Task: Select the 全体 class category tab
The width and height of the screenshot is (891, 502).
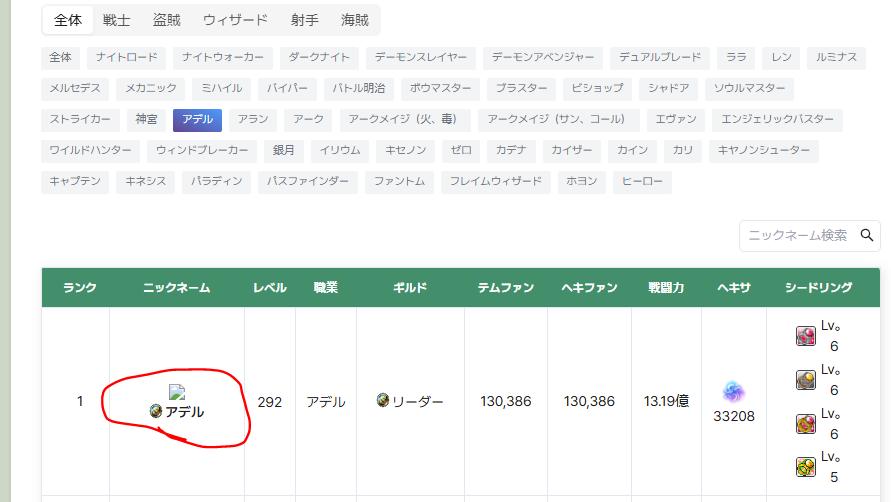Action: [x=68, y=20]
